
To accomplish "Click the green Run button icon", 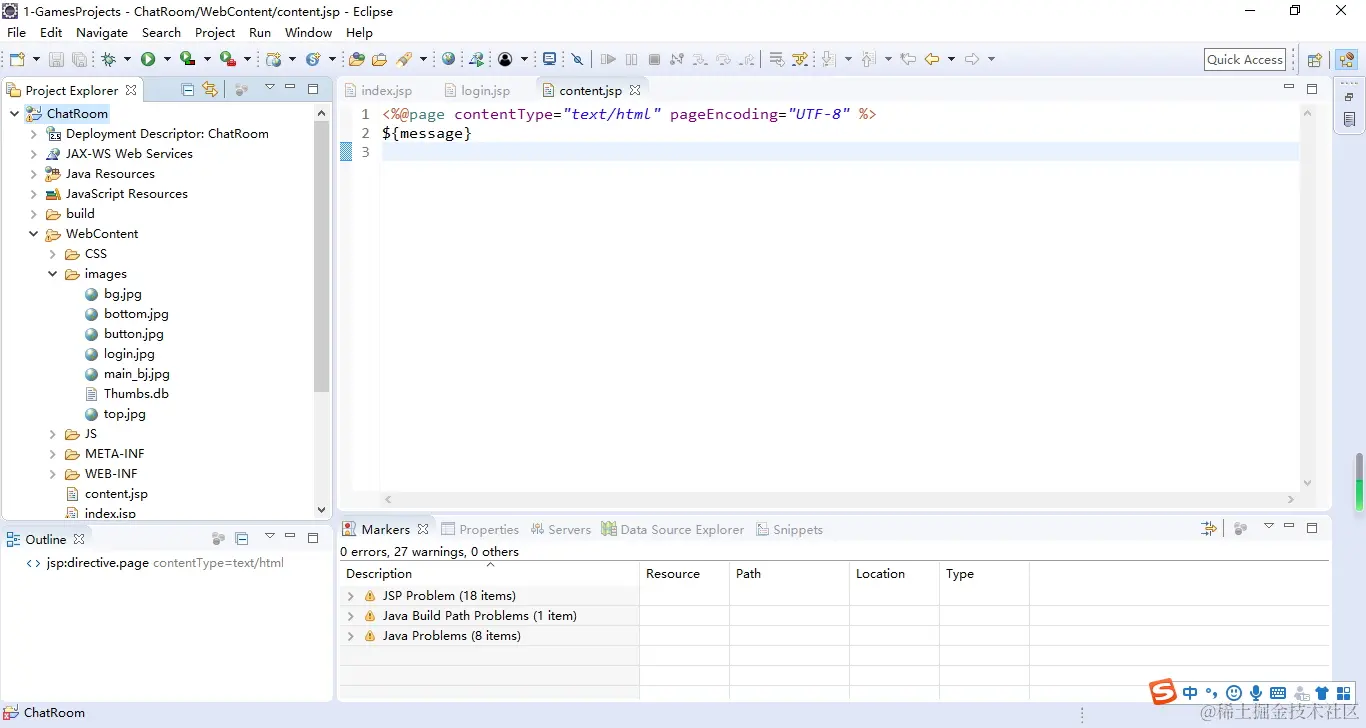I will click(x=148, y=60).
